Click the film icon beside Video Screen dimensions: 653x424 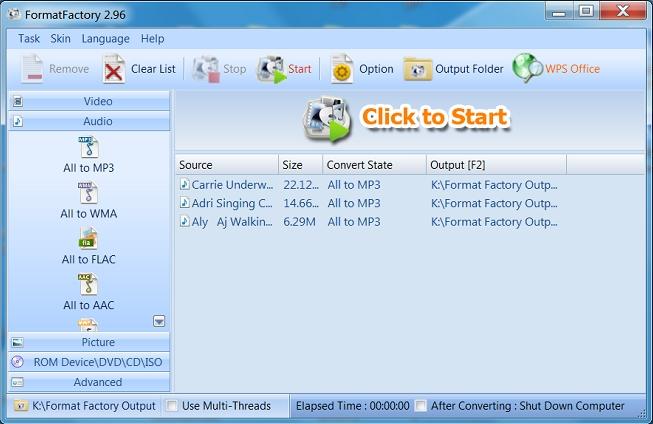click(18, 101)
